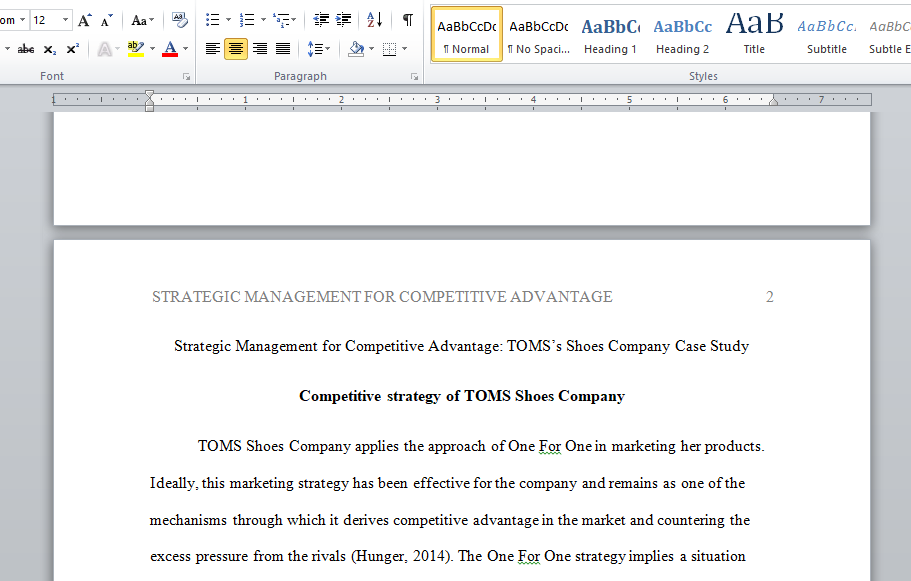
Task: Toggle subscript formatting
Action: click(x=50, y=49)
